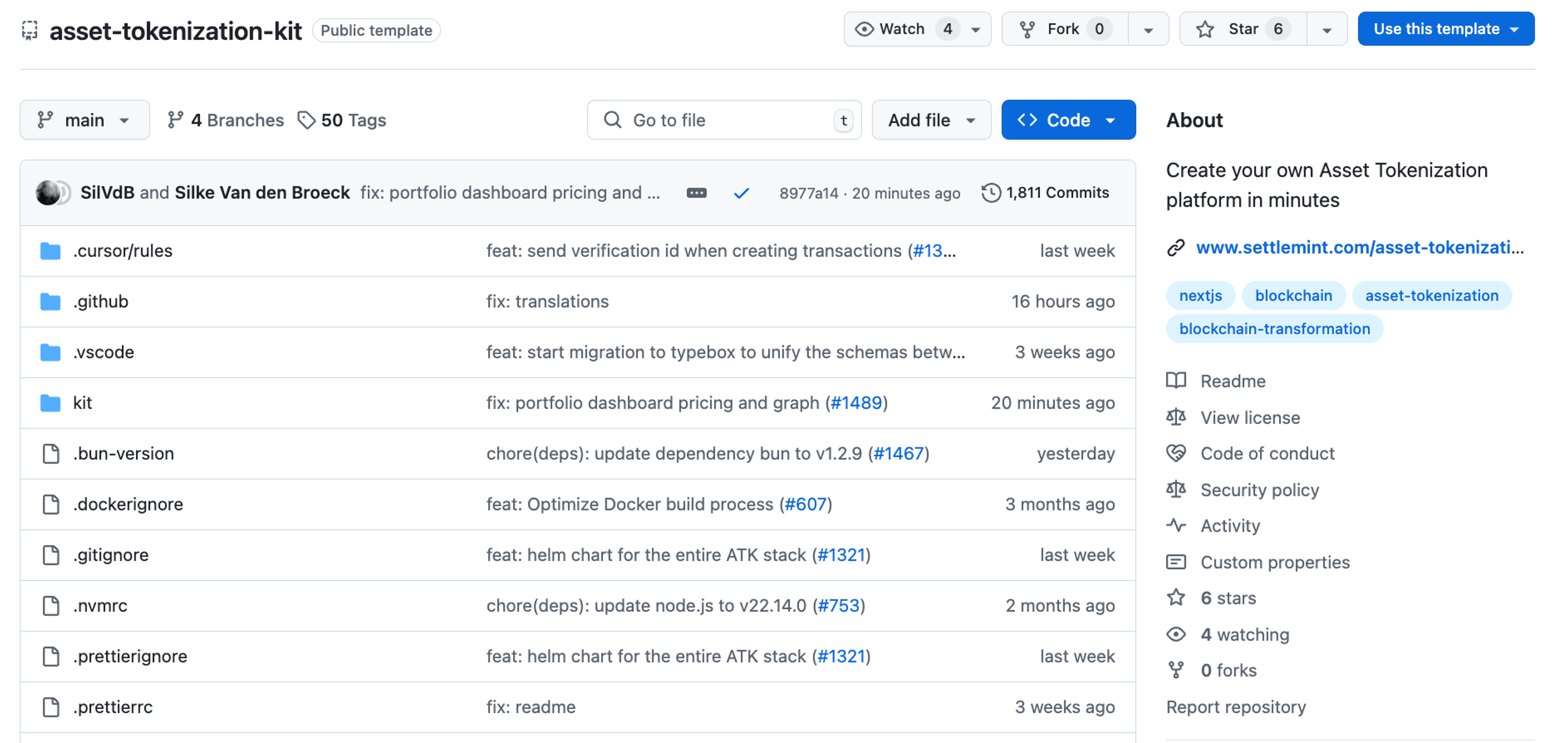Expand the fork options dropdown arrow
The height and width of the screenshot is (743, 1568).
[1148, 29]
